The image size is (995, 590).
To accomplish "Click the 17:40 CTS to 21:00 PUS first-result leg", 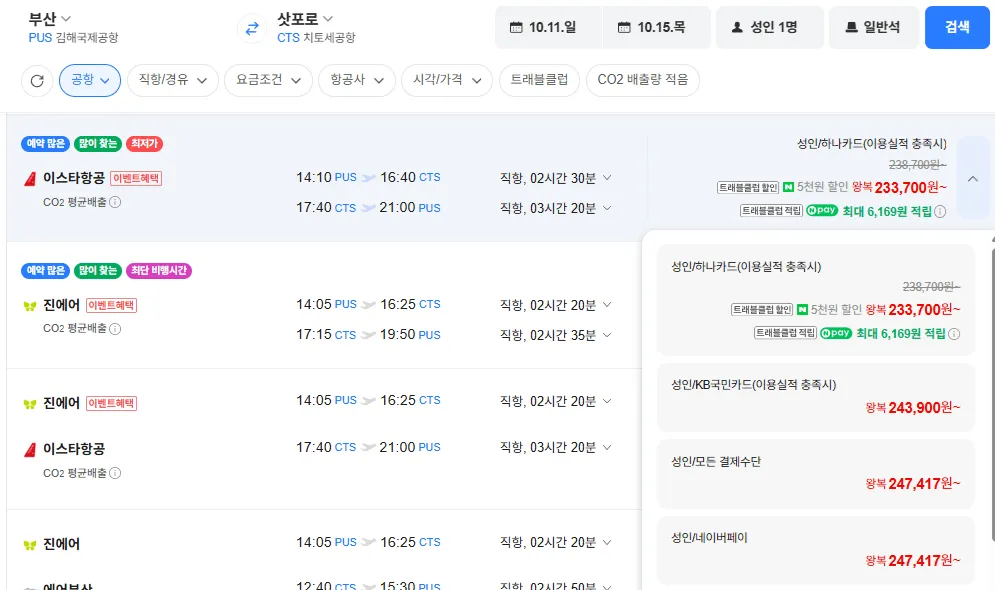I will click(x=368, y=208).
